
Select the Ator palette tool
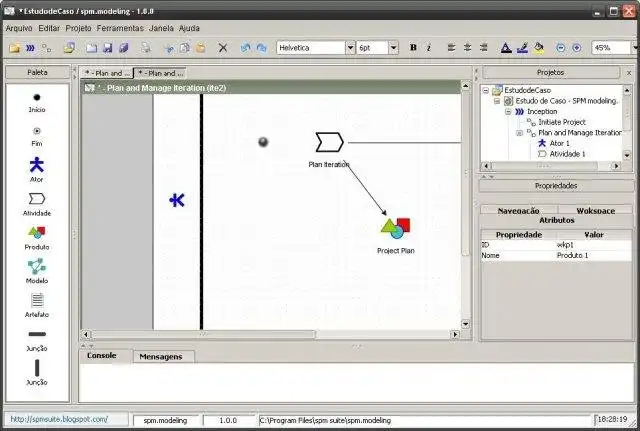coord(37,169)
